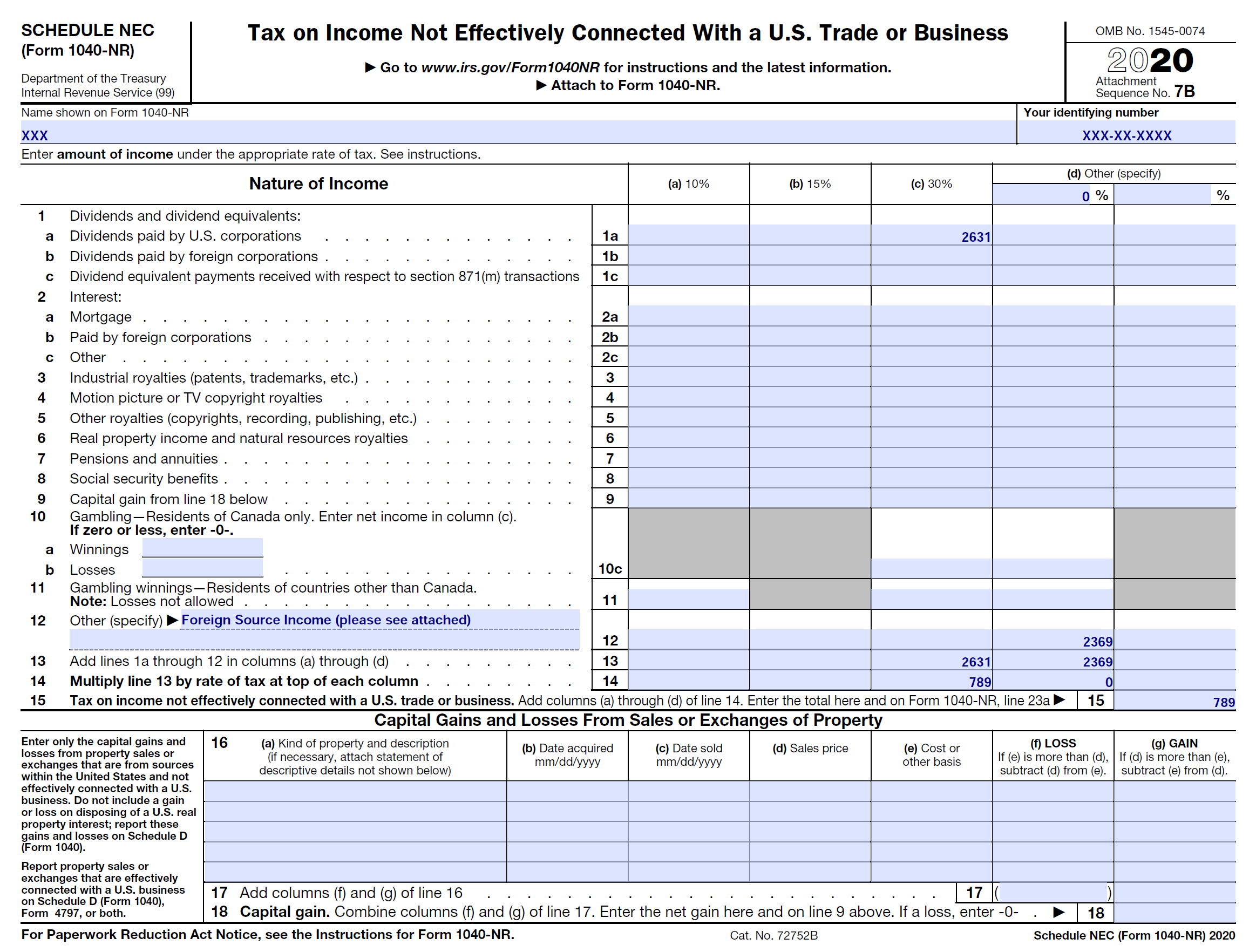The image size is (1256, 952).
Task: Click line 6 Real property income 10% cell
Action: pyautogui.click(x=689, y=438)
